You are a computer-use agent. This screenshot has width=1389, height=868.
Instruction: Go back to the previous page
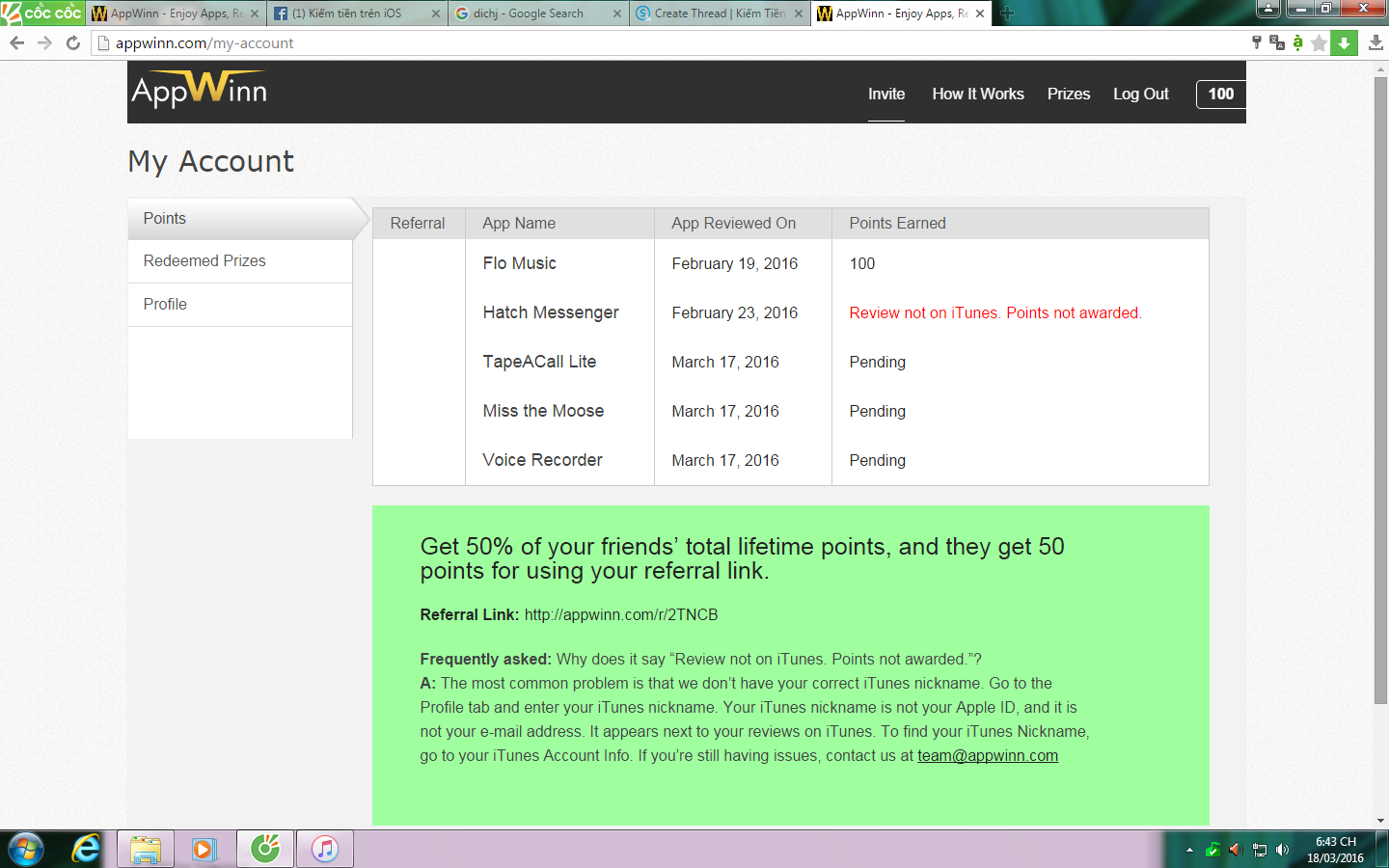click(x=16, y=42)
